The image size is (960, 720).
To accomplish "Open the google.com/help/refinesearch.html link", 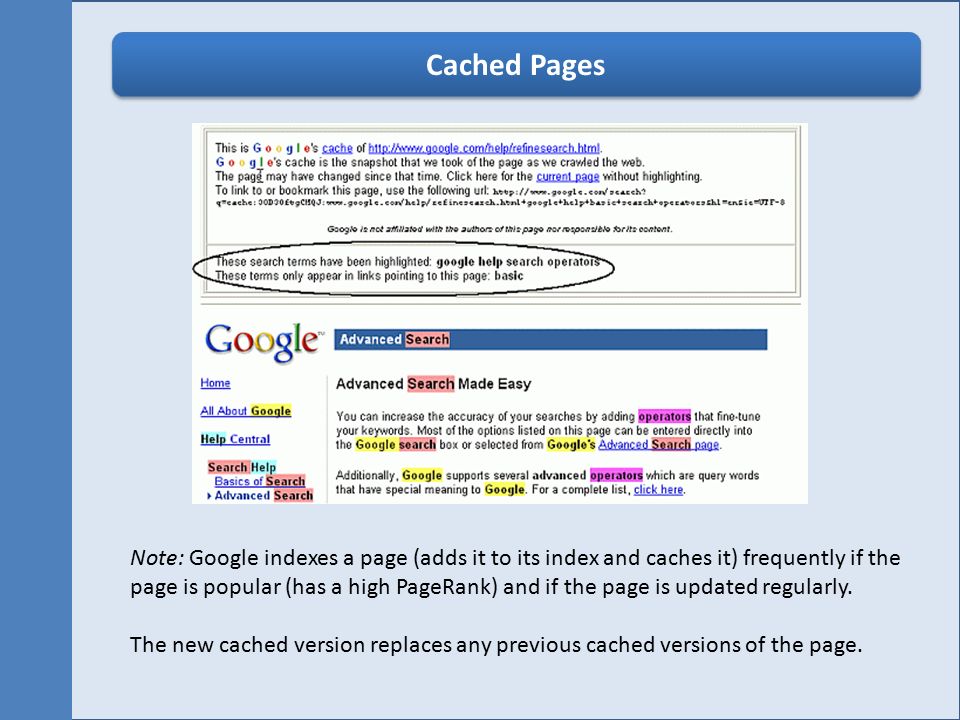I will pos(484,148).
